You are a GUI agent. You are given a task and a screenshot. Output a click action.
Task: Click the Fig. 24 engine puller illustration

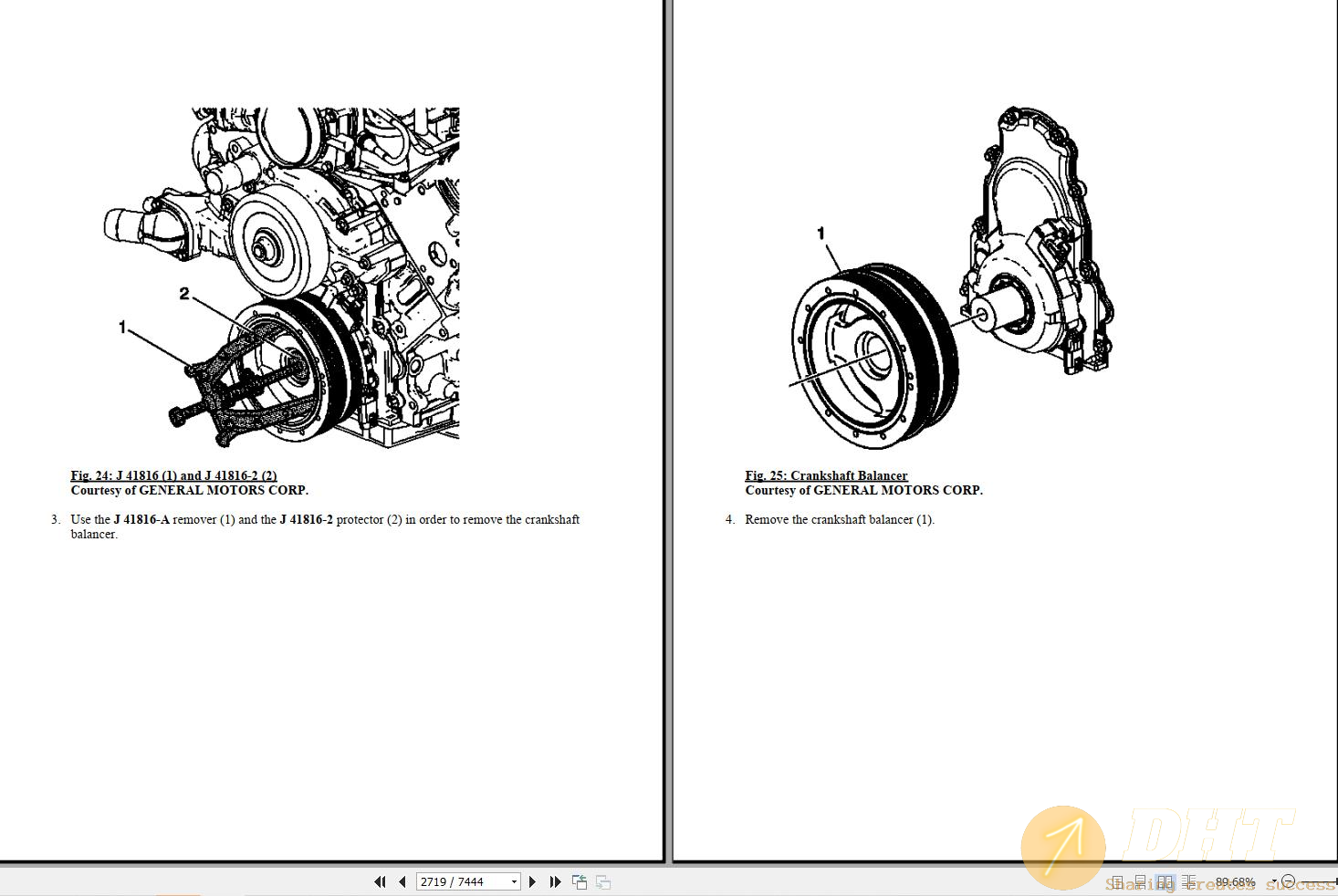pyautogui.click(x=281, y=277)
